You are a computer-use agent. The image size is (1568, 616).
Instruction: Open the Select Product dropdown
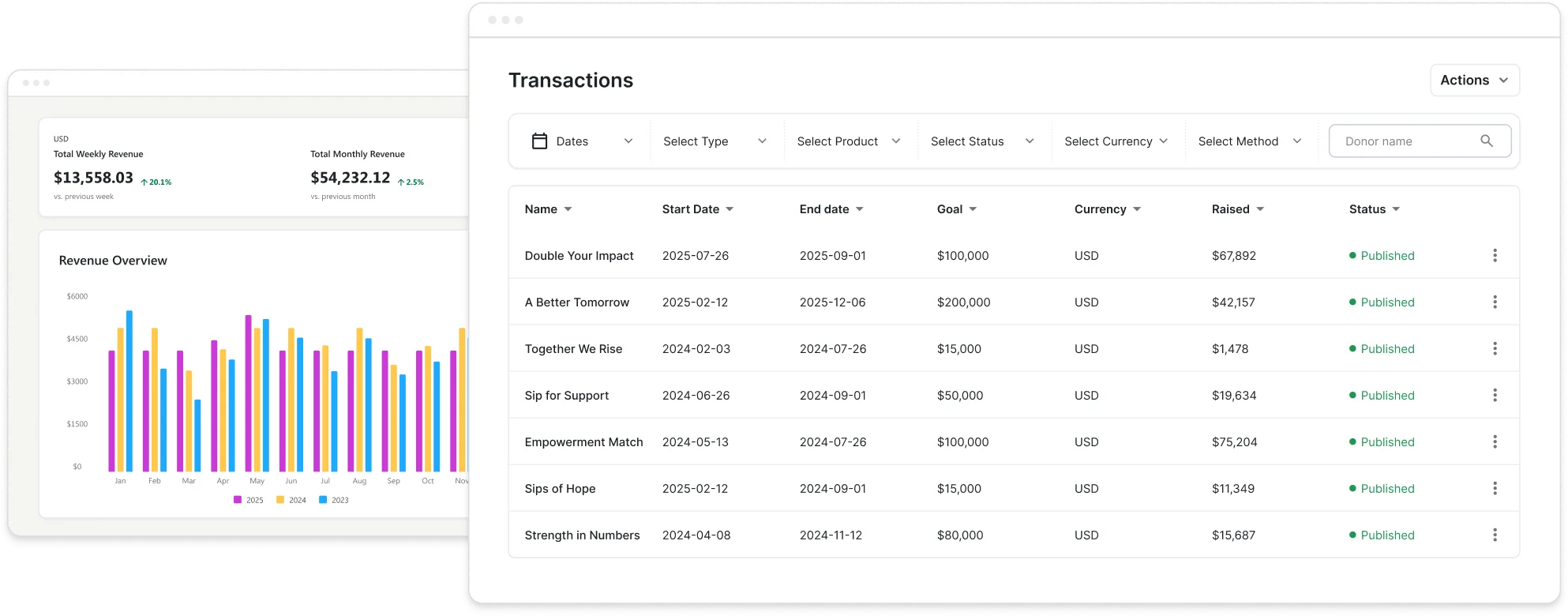[849, 141]
